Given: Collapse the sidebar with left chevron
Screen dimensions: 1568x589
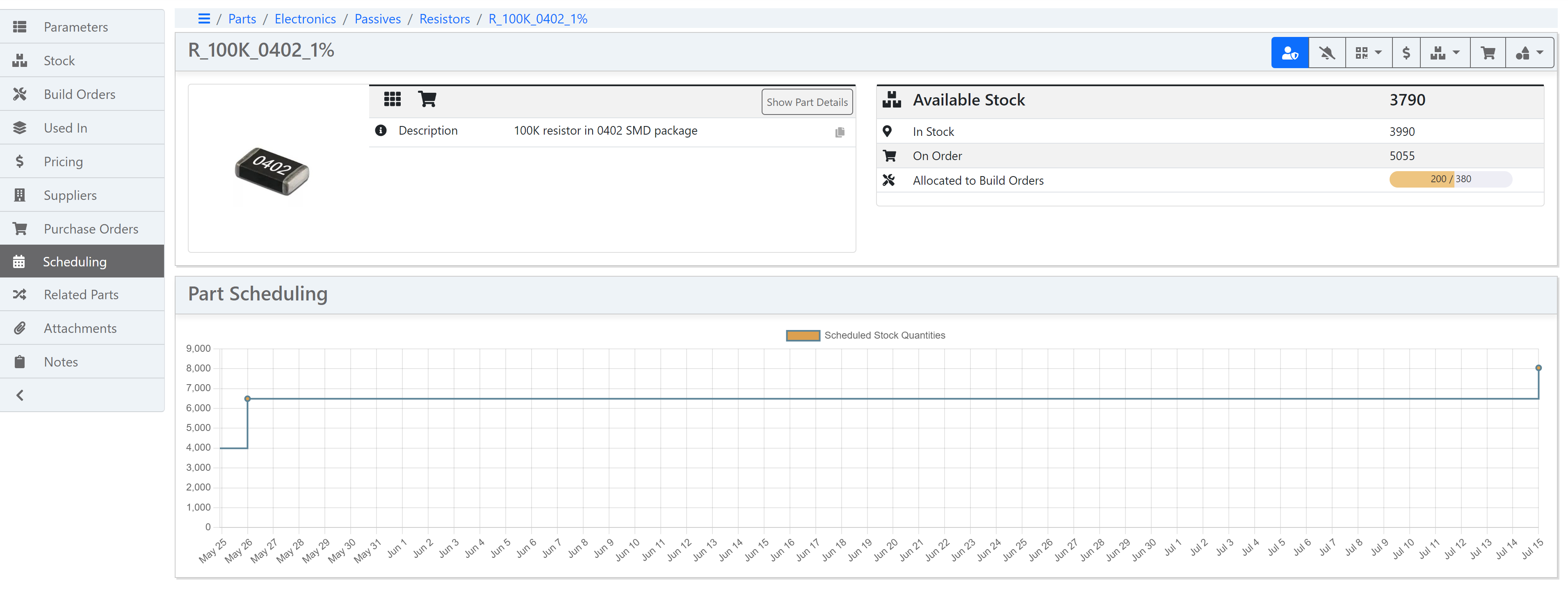Looking at the screenshot, I should 20,395.
